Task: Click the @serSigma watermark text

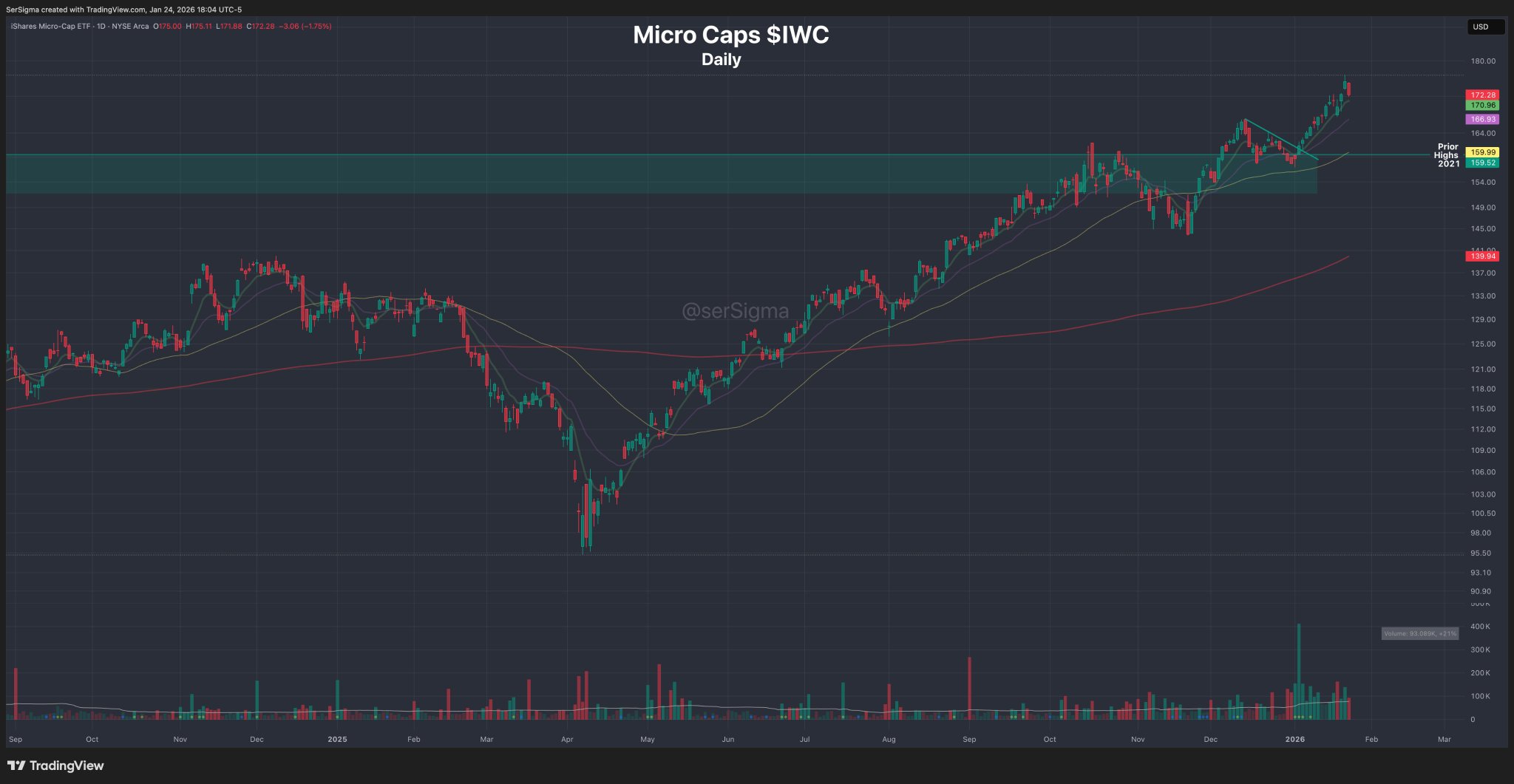Action: click(x=735, y=311)
